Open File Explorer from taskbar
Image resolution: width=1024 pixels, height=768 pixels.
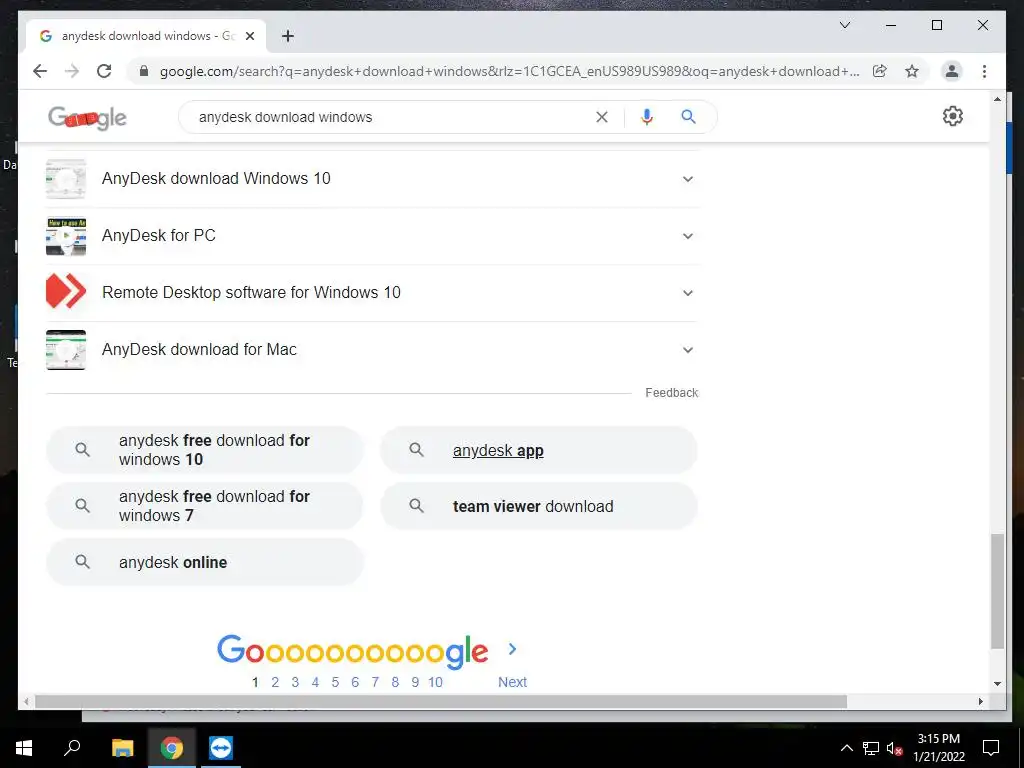tap(122, 748)
